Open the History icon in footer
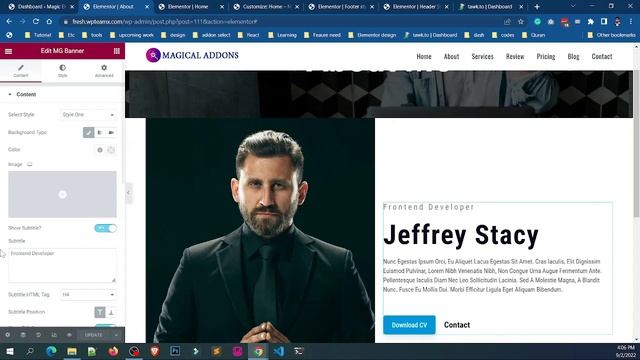The image size is (640, 360). [x=38, y=335]
